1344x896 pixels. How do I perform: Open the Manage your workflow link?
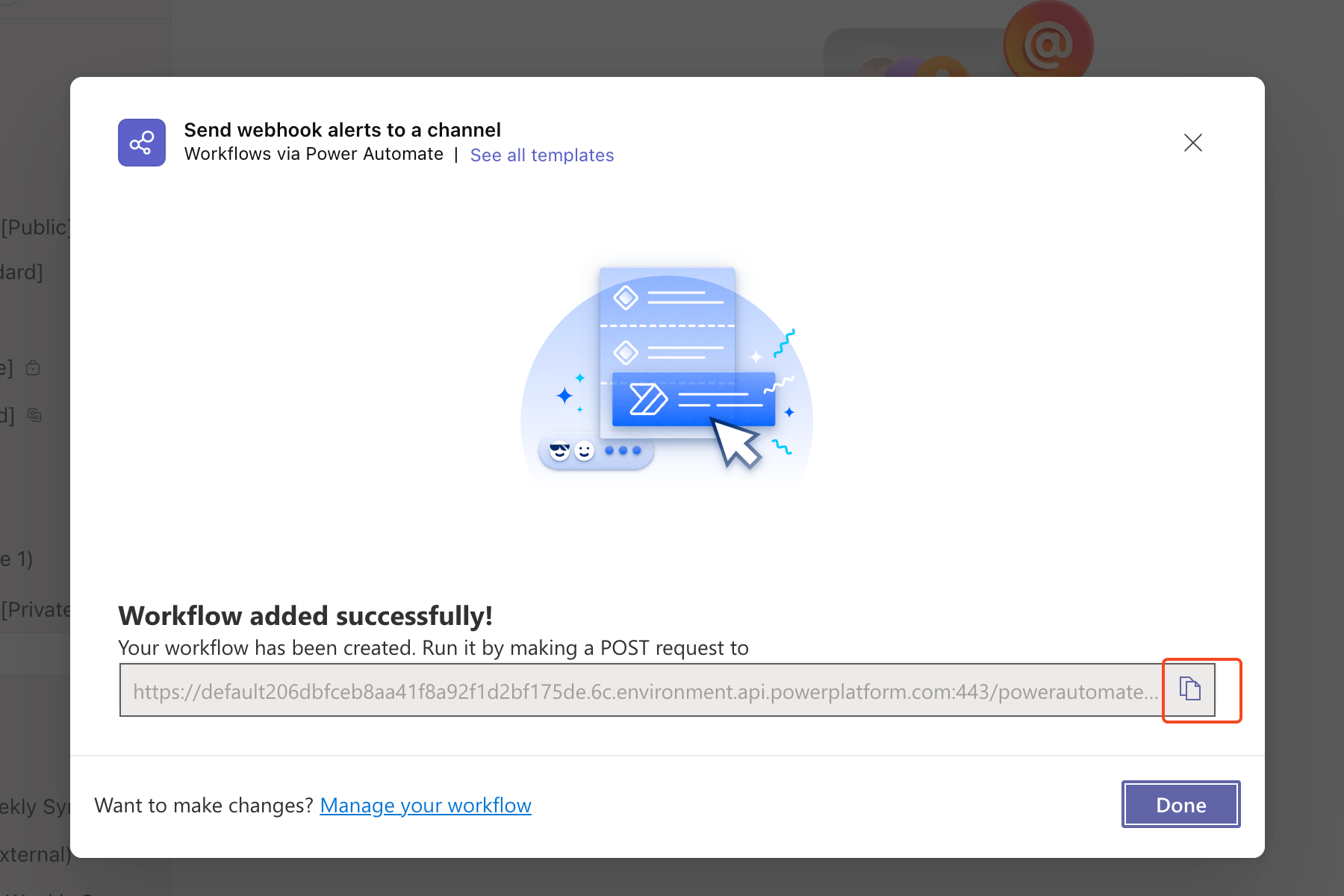(426, 806)
